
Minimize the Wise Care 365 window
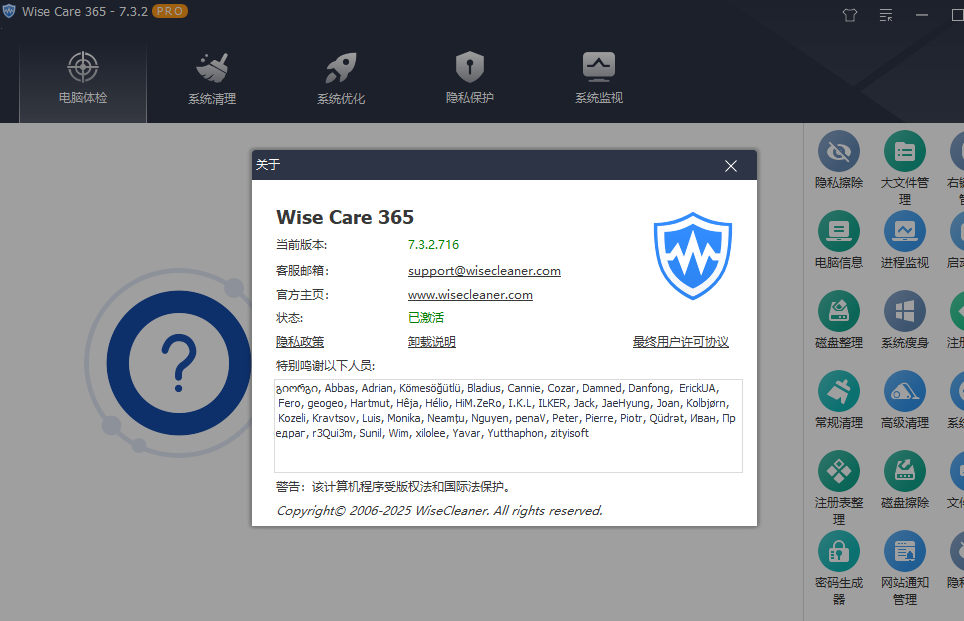(922, 15)
